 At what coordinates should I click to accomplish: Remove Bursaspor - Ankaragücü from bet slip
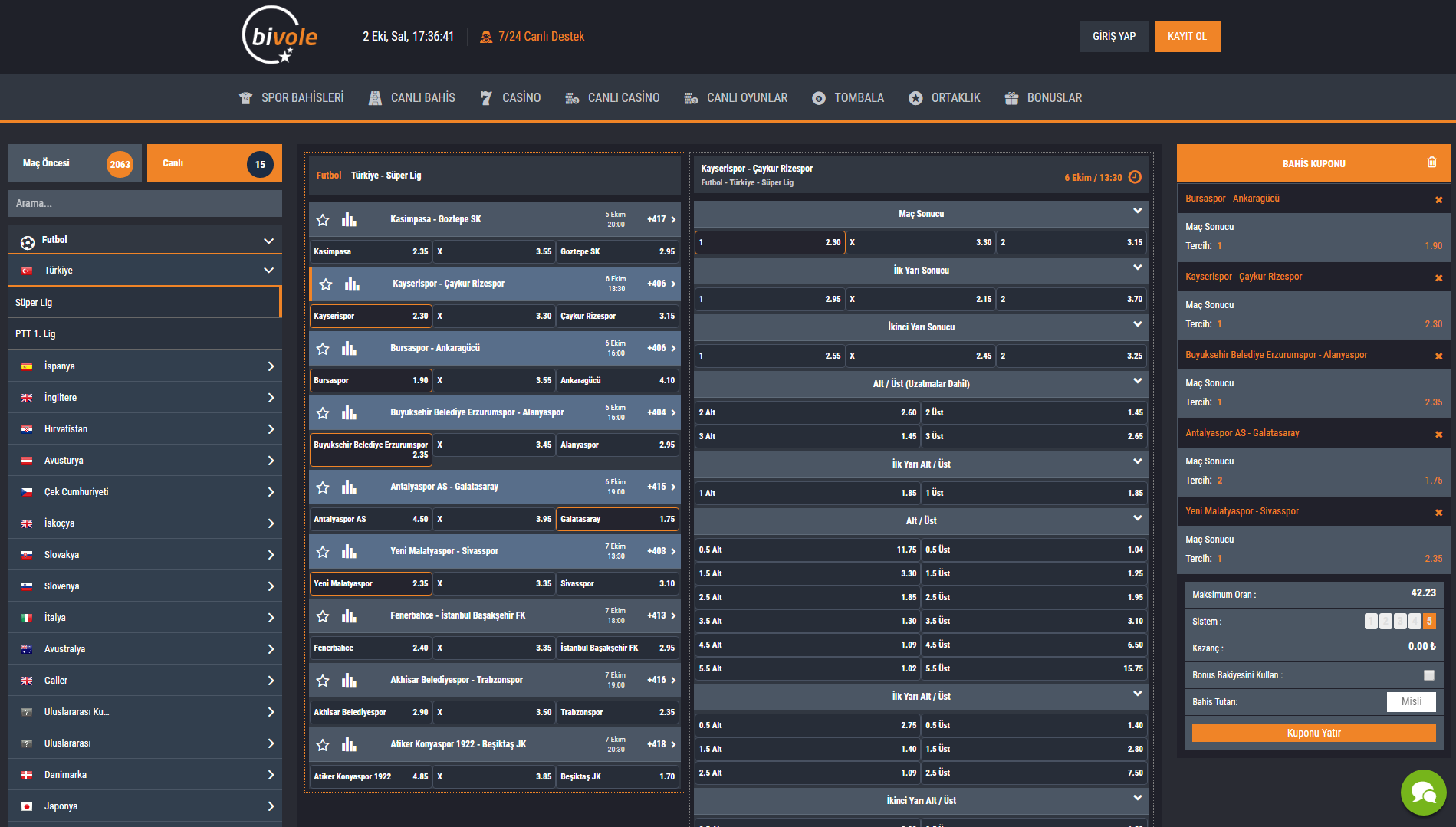tap(1438, 200)
